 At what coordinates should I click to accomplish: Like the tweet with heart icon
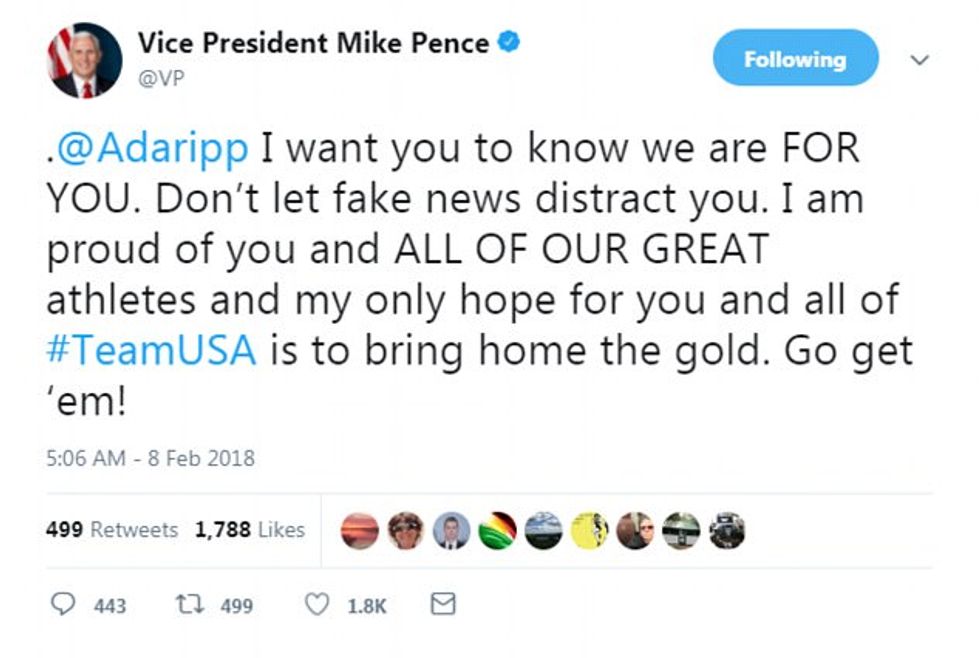click(x=317, y=605)
